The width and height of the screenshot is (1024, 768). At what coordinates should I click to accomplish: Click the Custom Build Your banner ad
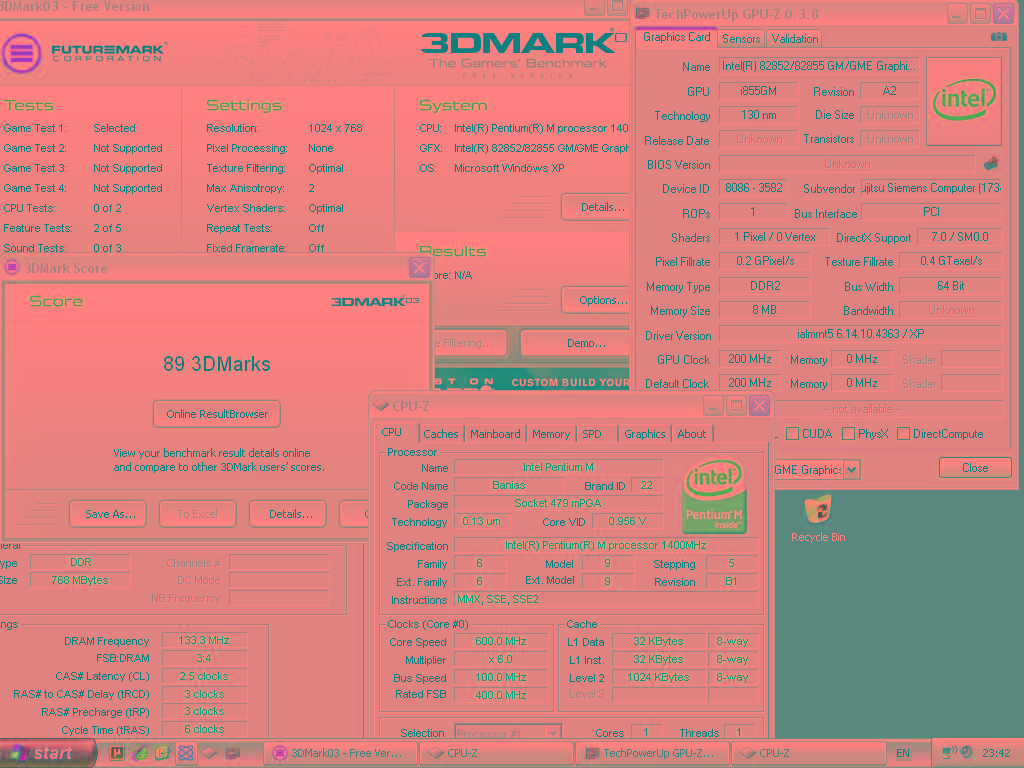(532, 381)
